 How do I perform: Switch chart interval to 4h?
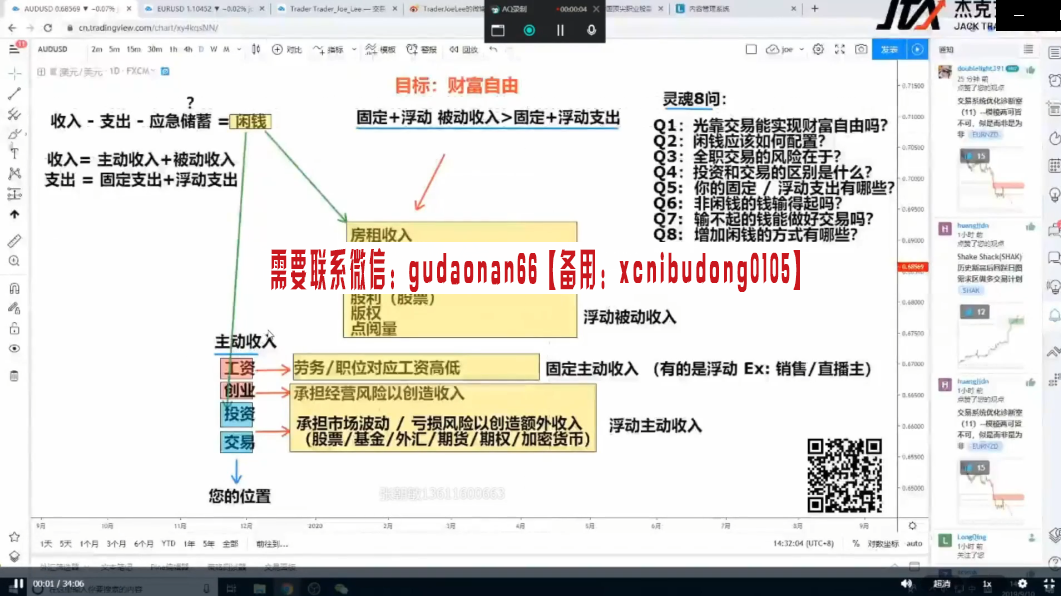pos(188,49)
